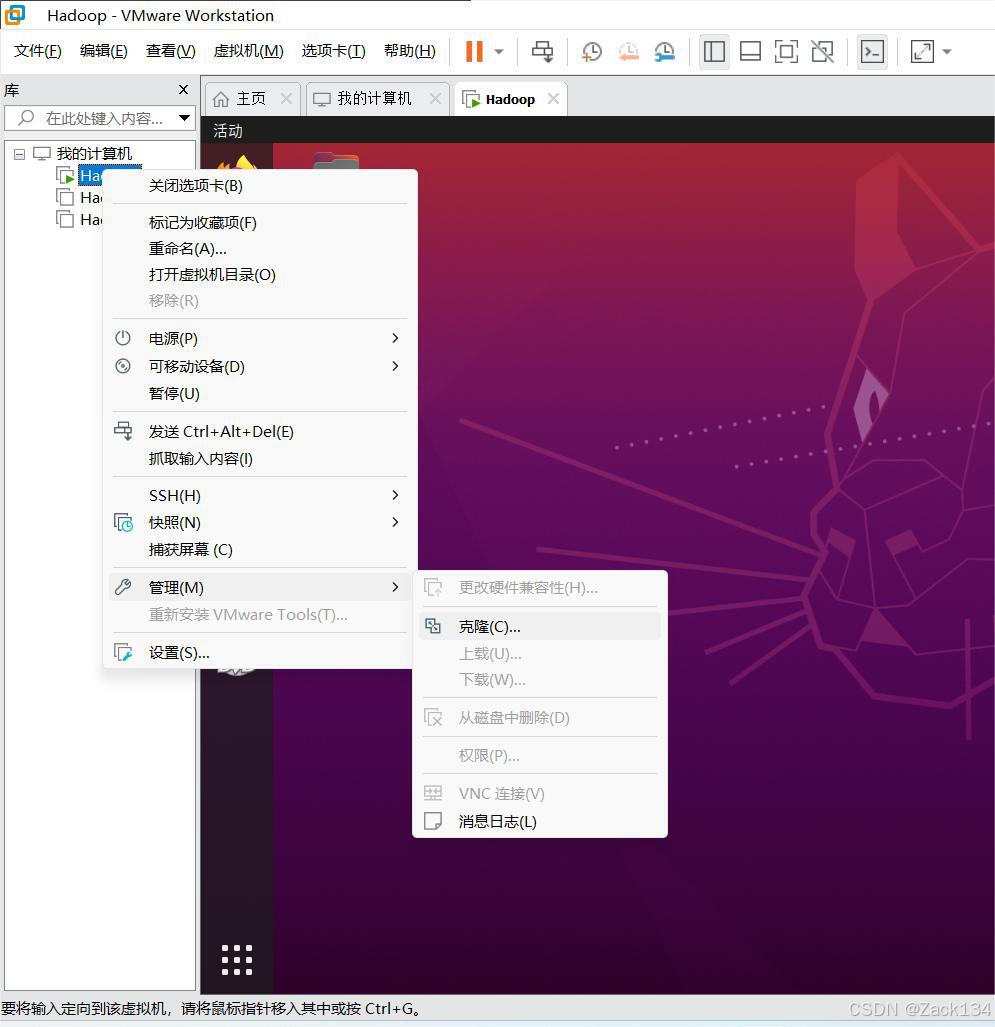Open the stretch display dropdown arrow

tap(947, 52)
